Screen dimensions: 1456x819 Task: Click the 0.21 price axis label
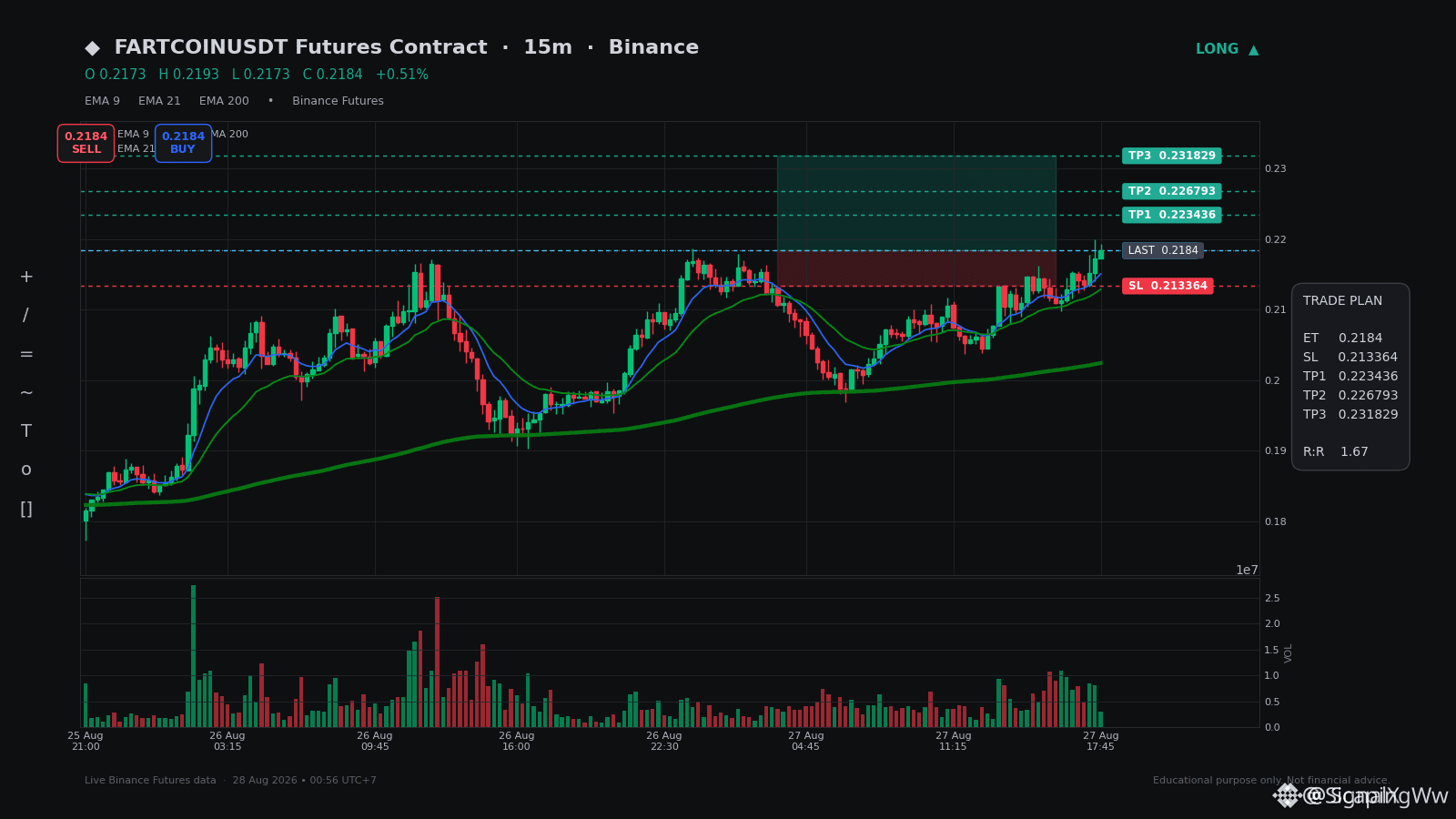[x=1275, y=310]
